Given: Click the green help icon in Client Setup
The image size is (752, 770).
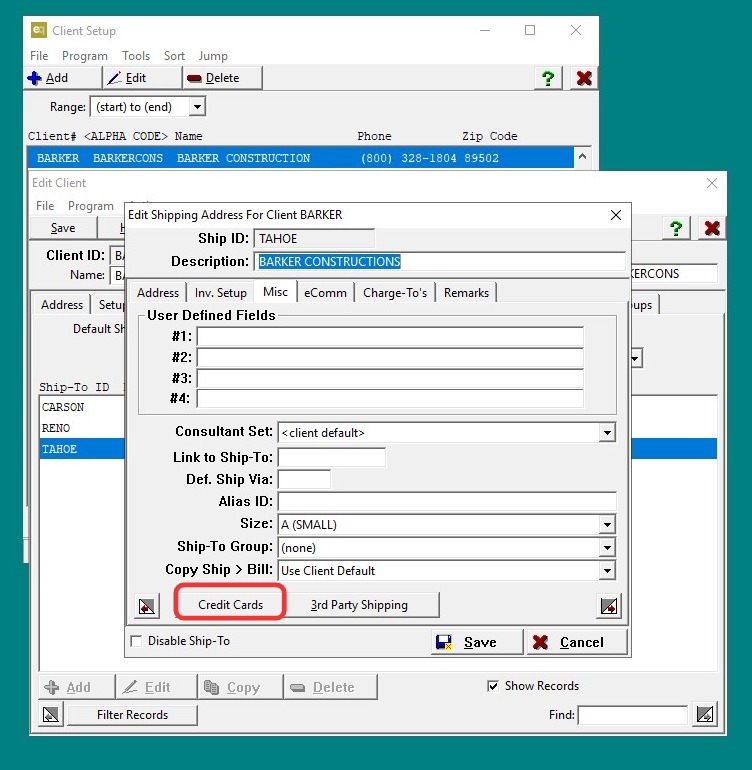Looking at the screenshot, I should (x=548, y=78).
